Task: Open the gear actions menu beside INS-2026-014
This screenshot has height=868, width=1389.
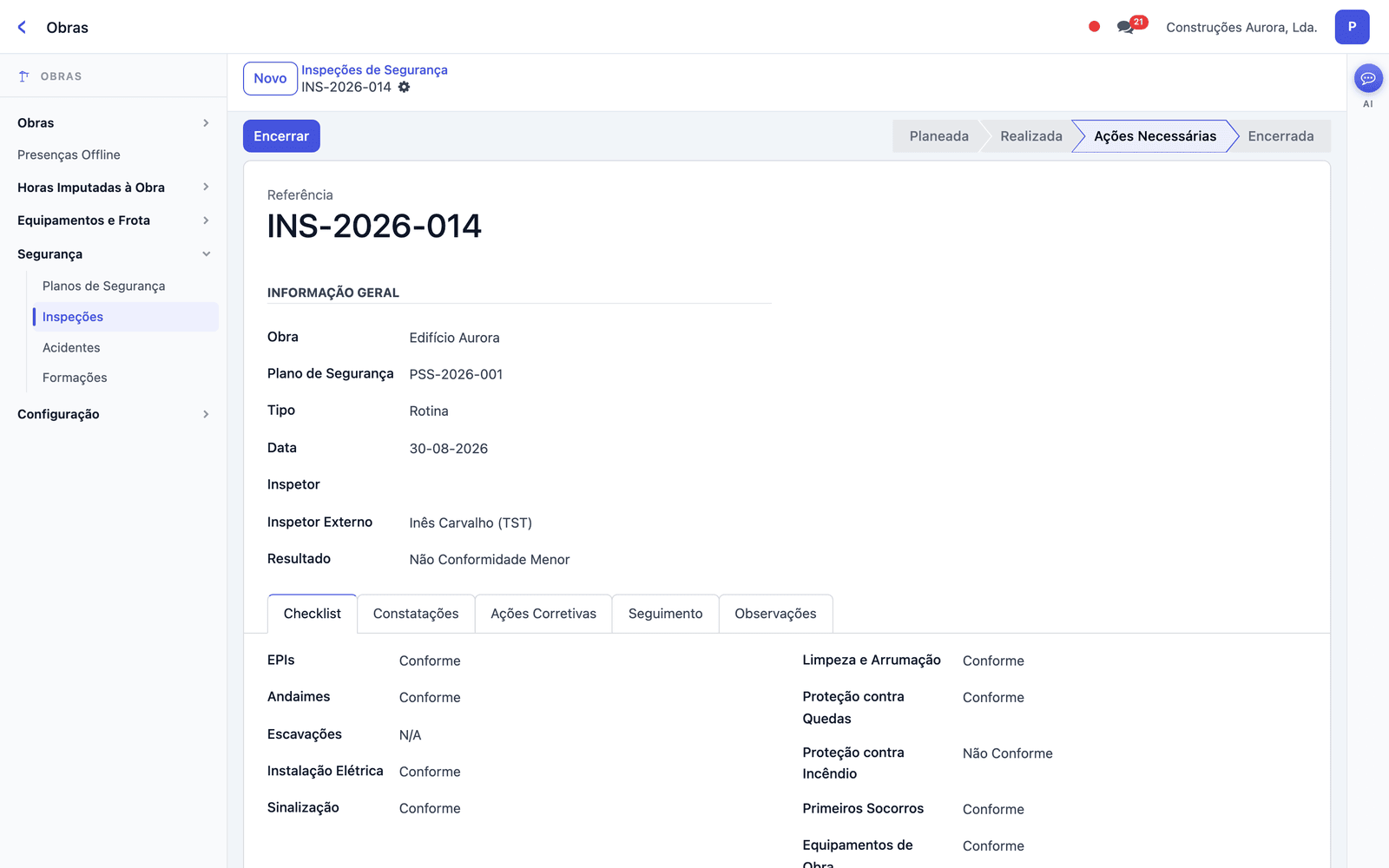Action: (404, 87)
